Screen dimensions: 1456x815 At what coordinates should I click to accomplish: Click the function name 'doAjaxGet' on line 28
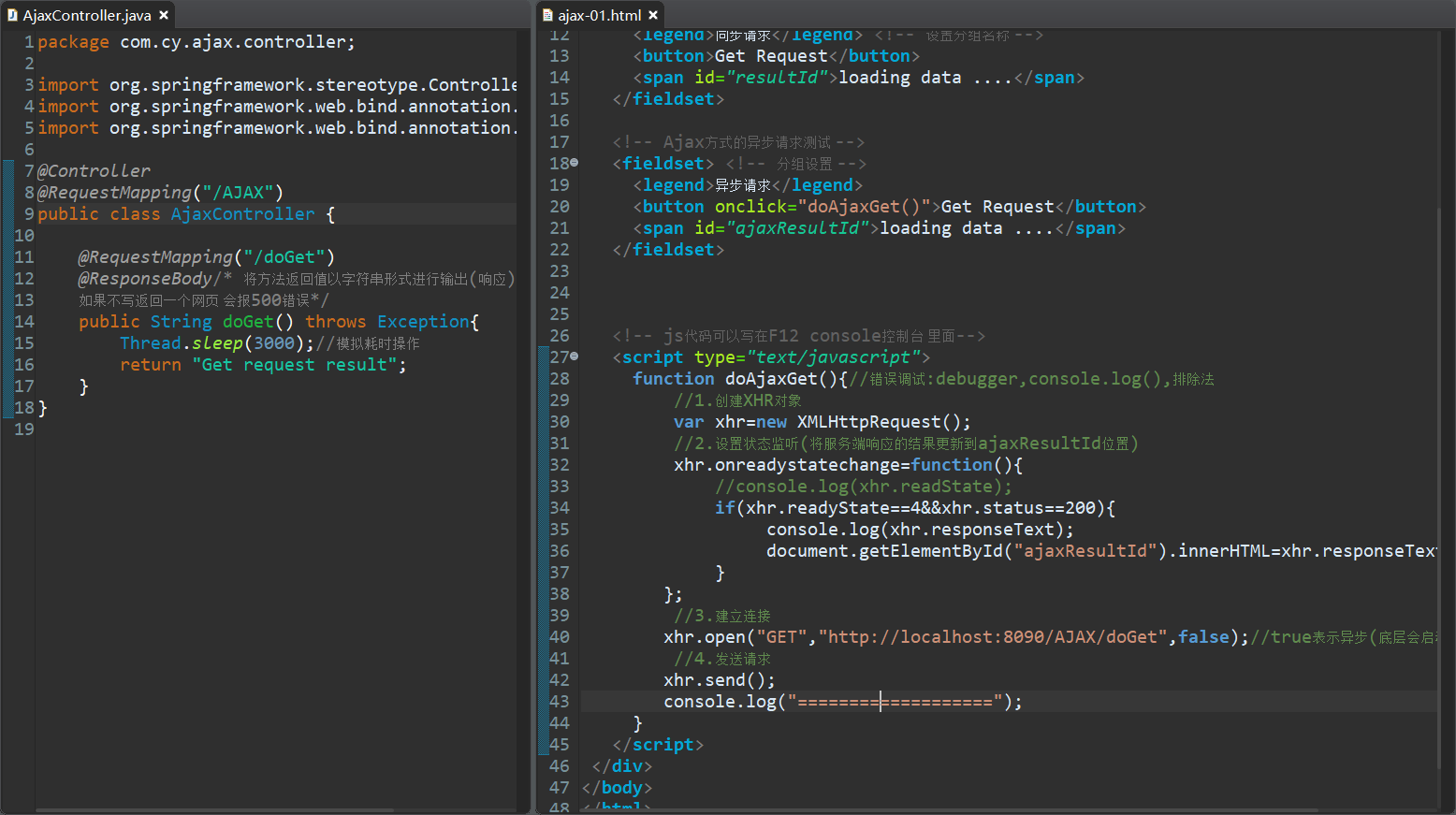pos(771,379)
